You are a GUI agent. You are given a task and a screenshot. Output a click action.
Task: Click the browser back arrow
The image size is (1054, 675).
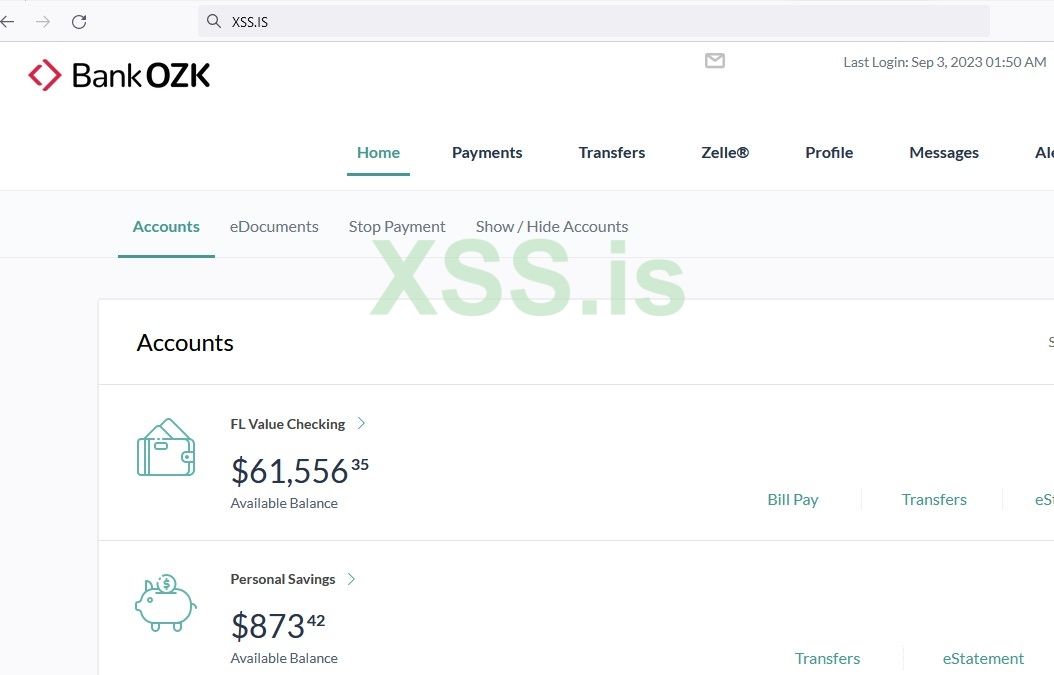pos(8,21)
